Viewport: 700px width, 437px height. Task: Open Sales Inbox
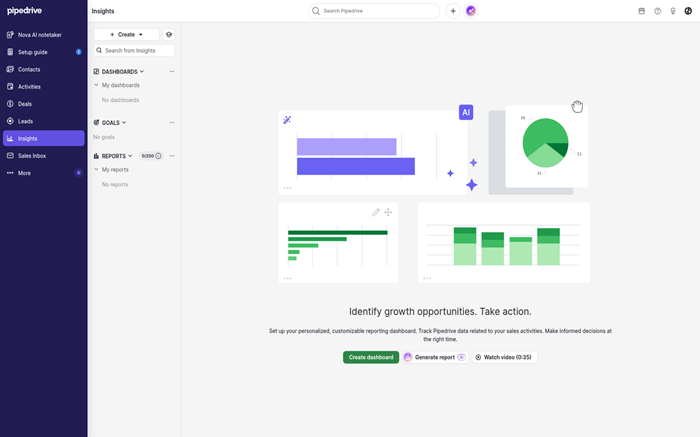(43, 156)
